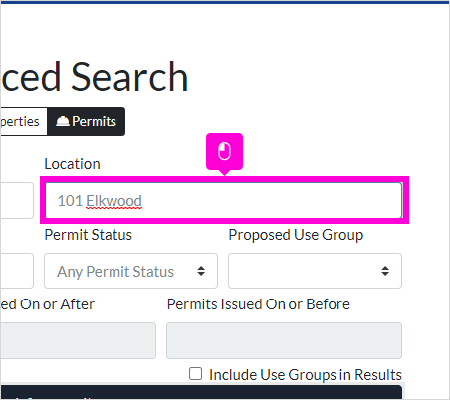Open the Any Permit Status dropdown
This screenshot has height=400, width=450.
[131, 271]
